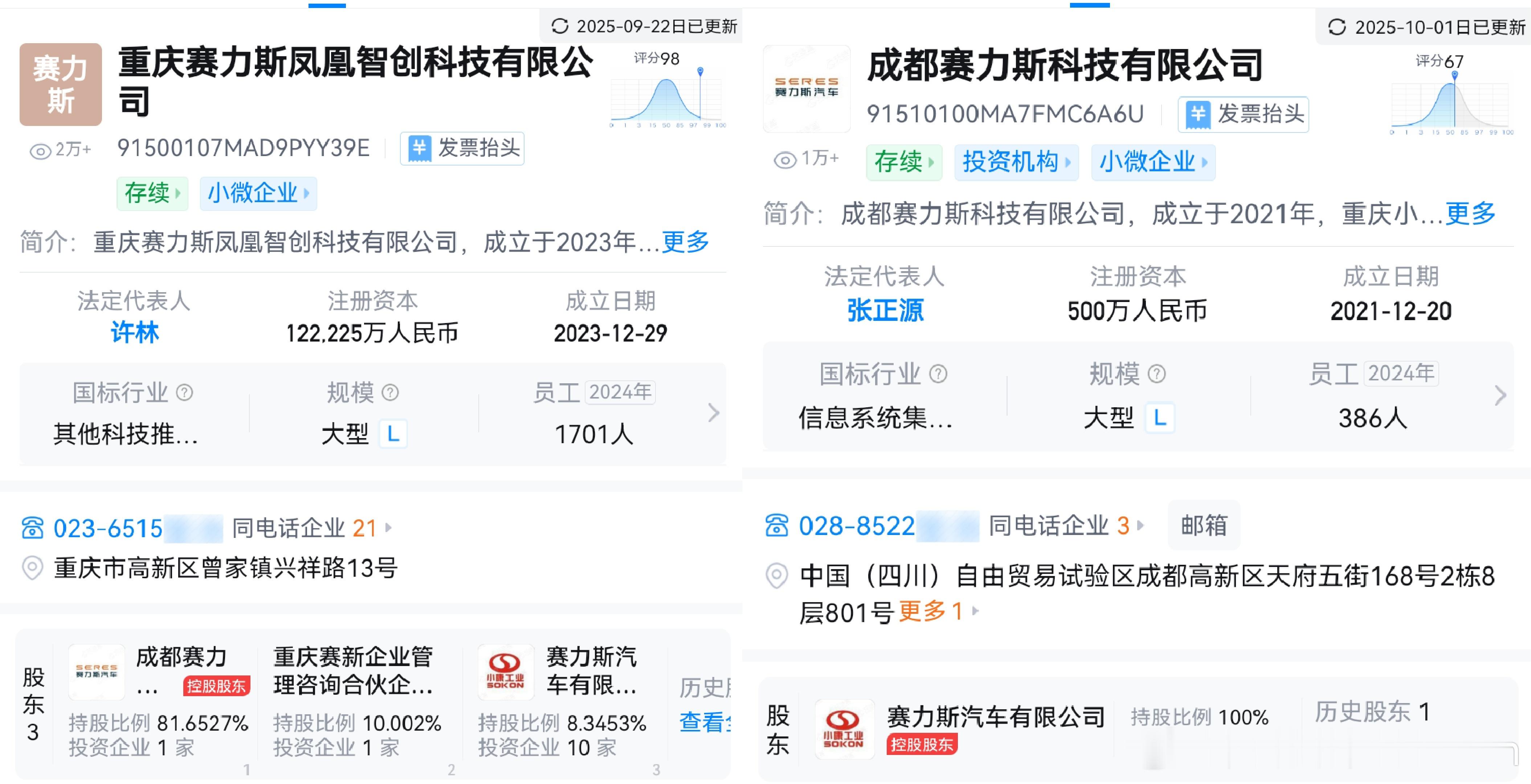Switch to the 邮箱 tab

(1204, 526)
